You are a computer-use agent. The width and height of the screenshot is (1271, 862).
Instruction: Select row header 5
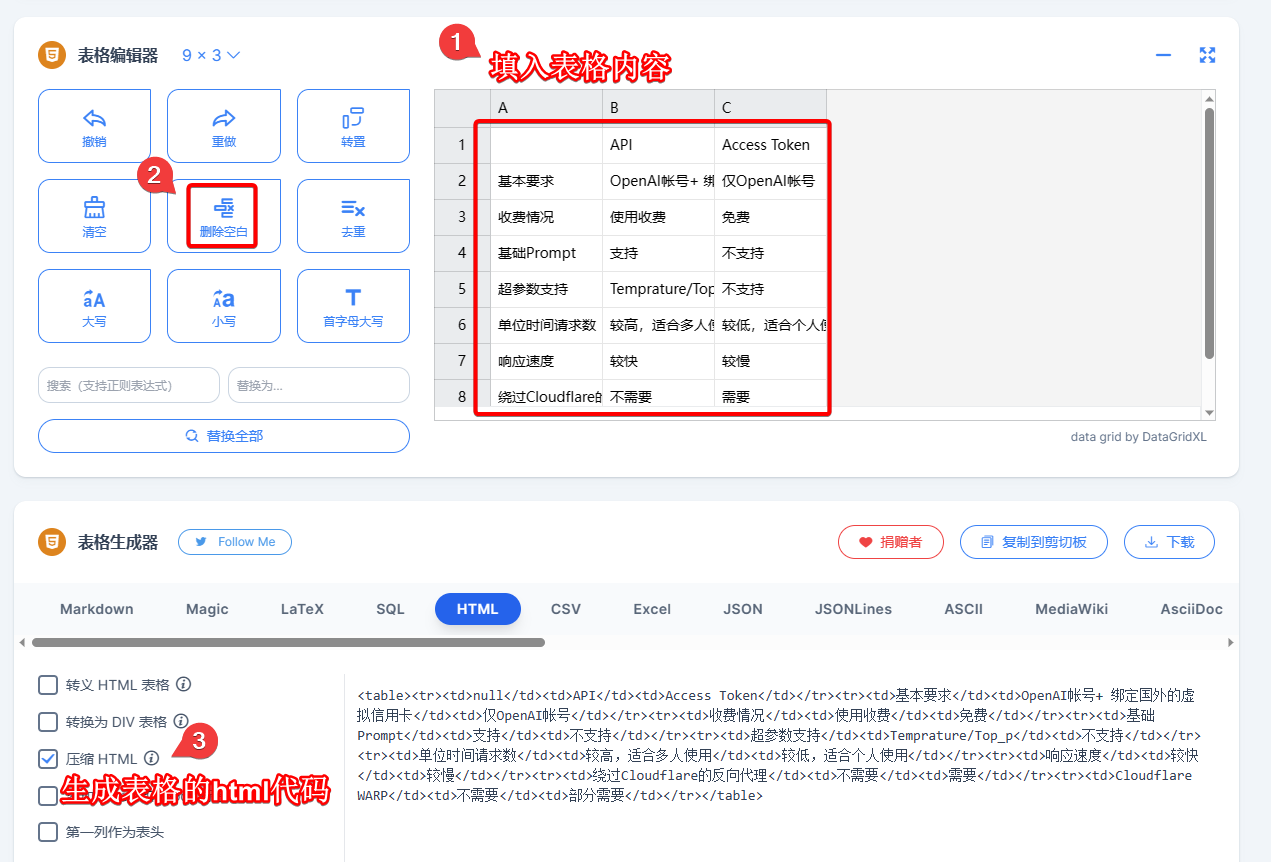pos(462,289)
